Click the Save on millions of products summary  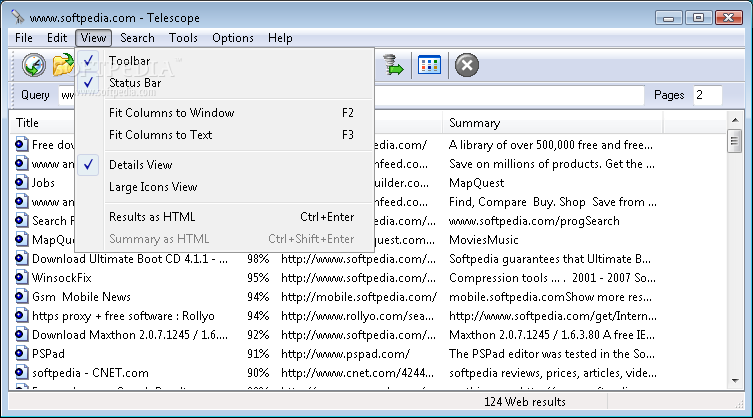[552, 164]
